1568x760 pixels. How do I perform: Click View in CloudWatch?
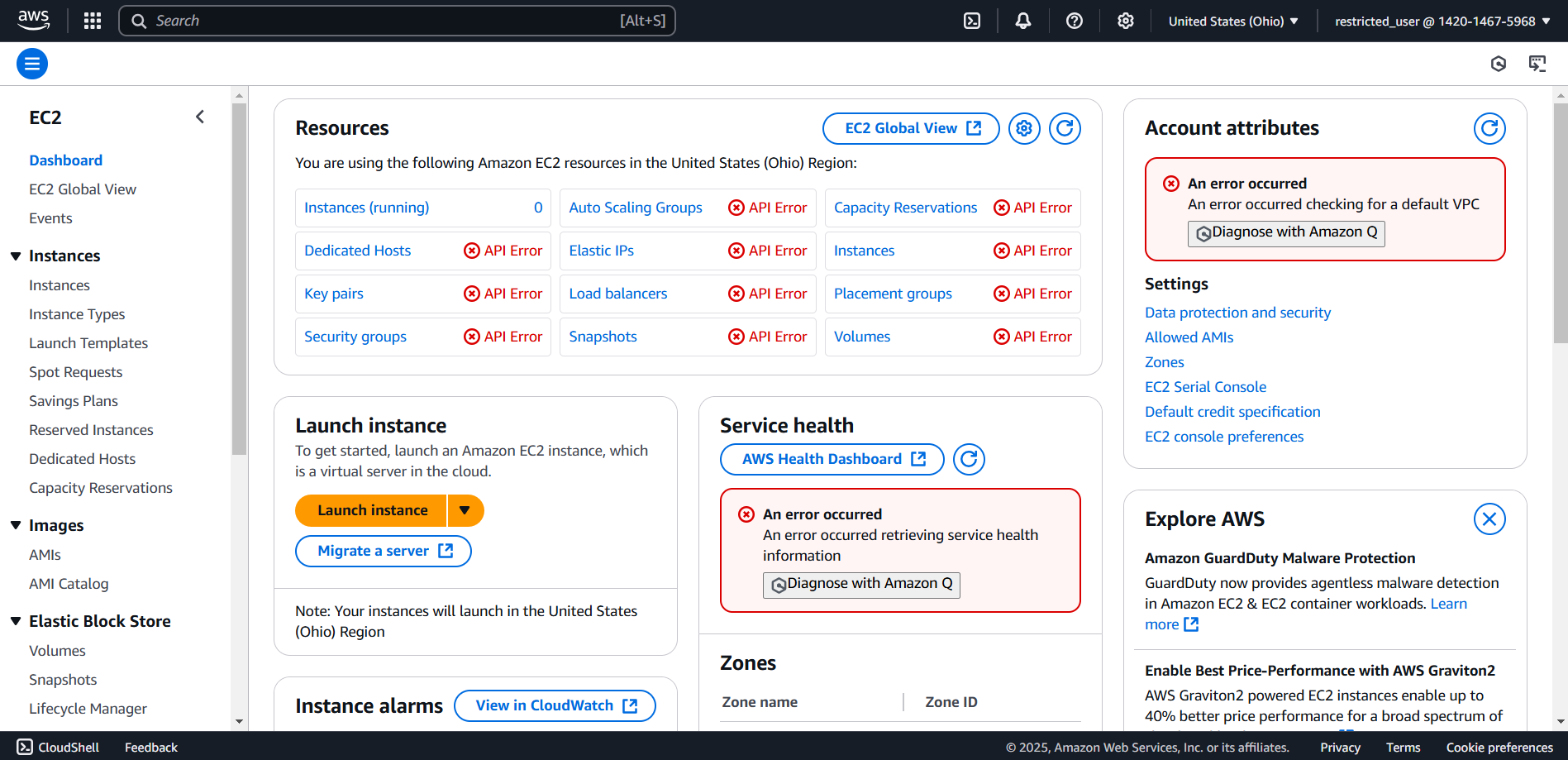click(555, 705)
